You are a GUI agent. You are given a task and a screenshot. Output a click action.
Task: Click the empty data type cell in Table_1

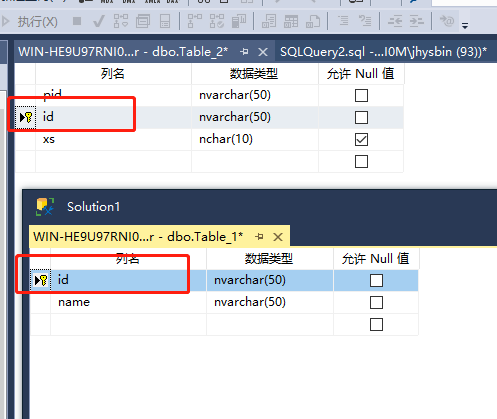(x=270, y=324)
